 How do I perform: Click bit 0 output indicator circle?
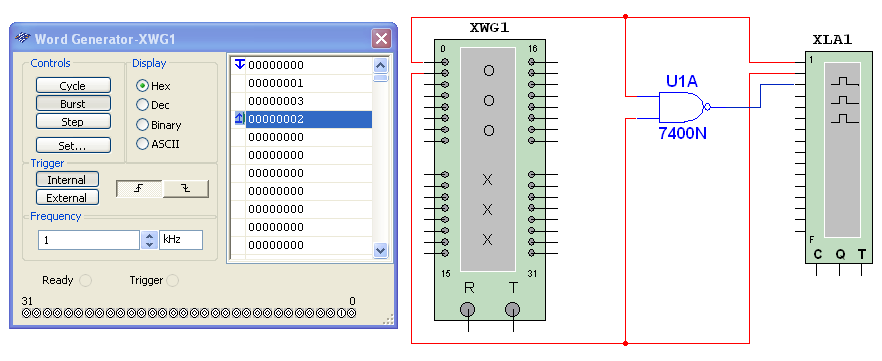pos(352,313)
